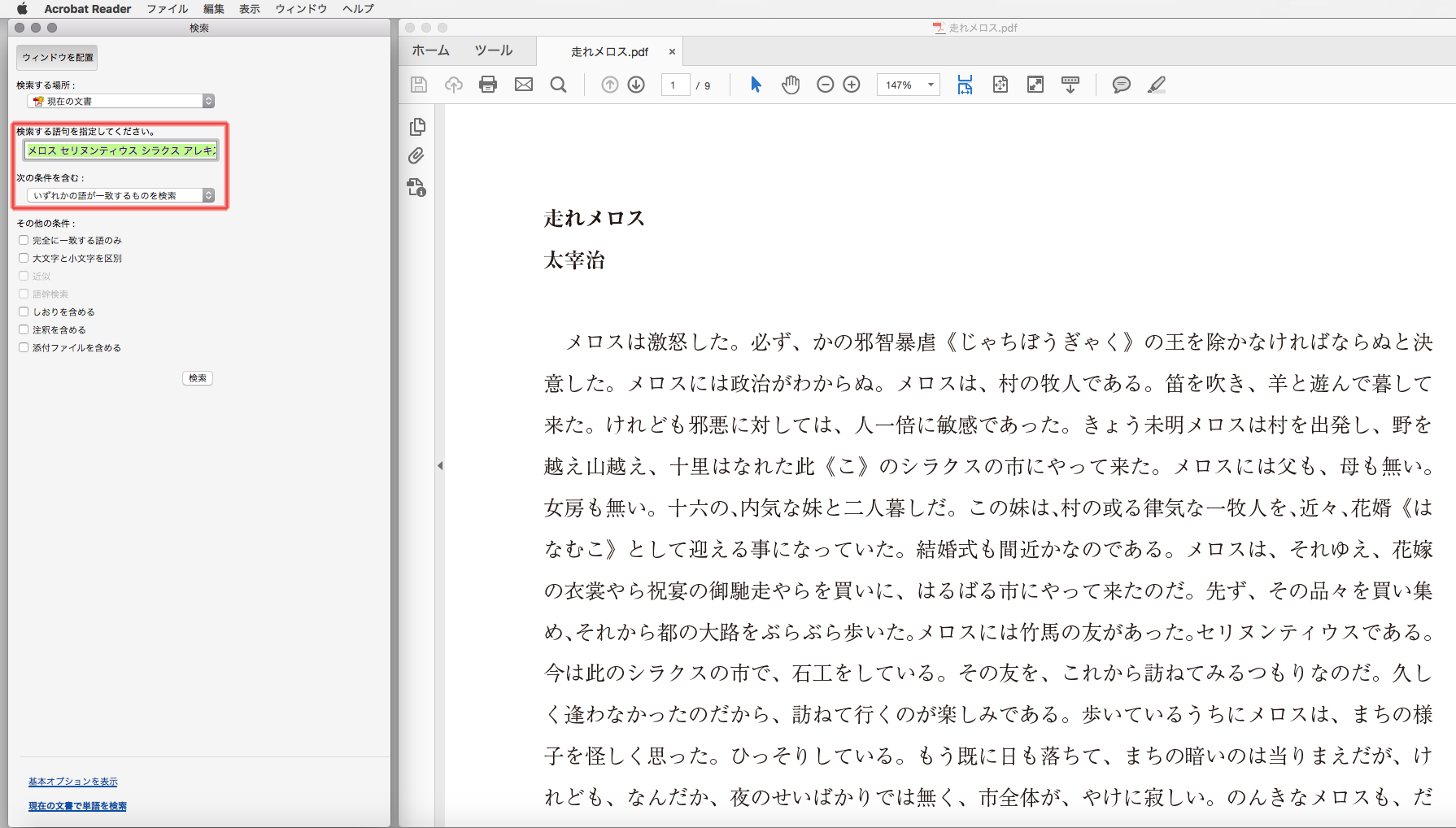The width and height of the screenshot is (1456, 828).
Task: Enable 完全に一致する語のみ checkbox
Action: click(x=24, y=240)
